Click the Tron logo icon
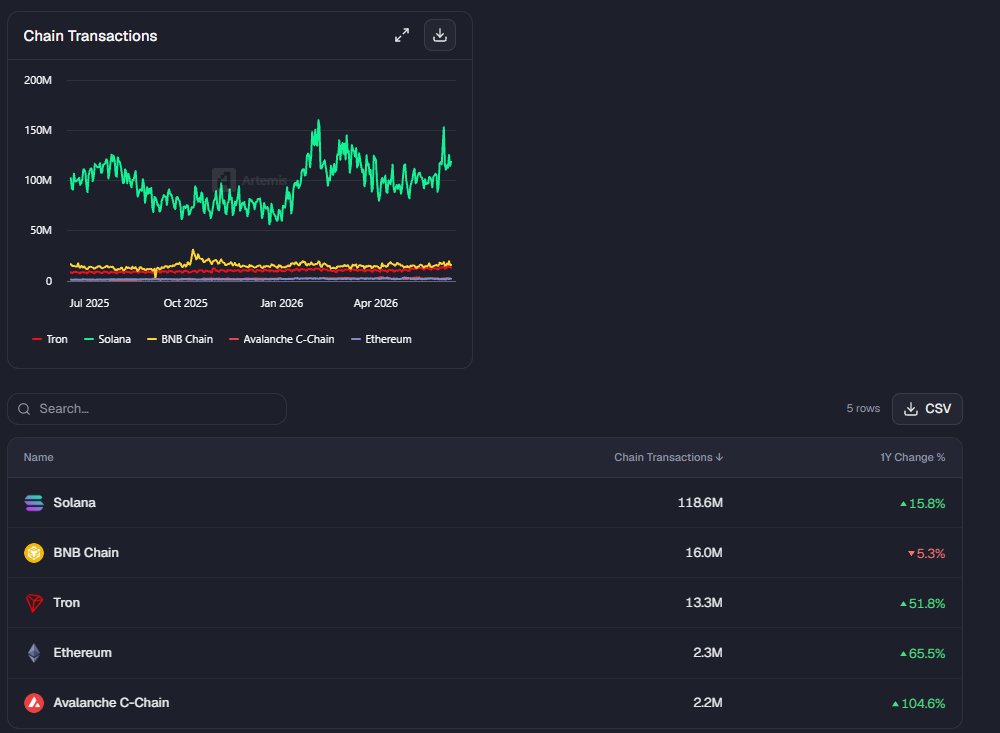 [34, 603]
